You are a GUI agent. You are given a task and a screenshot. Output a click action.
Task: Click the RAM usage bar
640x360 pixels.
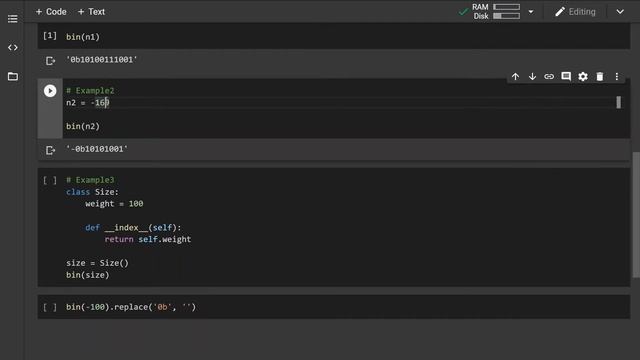[x=506, y=7]
